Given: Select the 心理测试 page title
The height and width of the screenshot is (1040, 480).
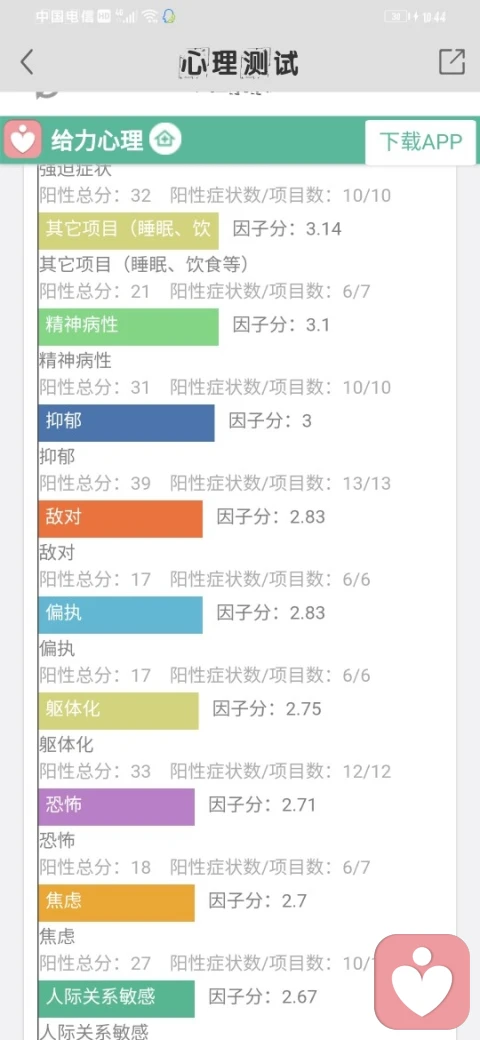Looking at the screenshot, I should click(239, 63).
